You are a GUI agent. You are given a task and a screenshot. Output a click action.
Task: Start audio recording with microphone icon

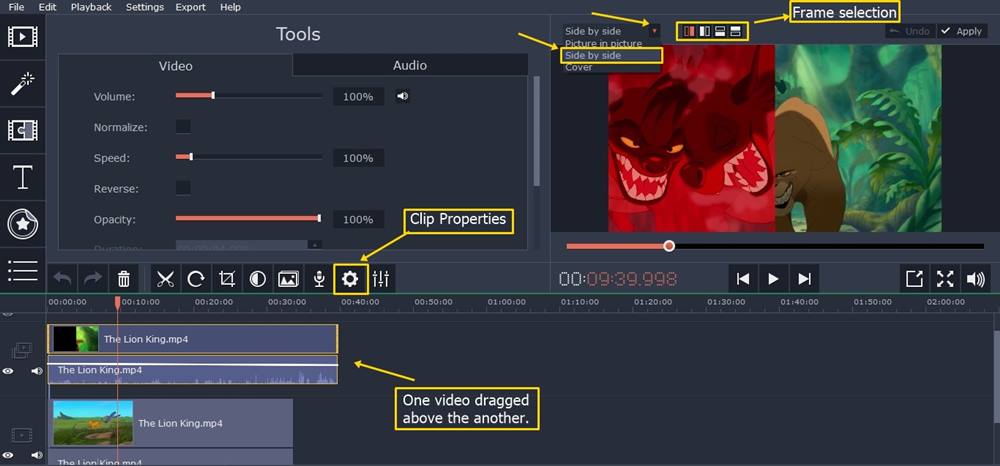(x=319, y=279)
